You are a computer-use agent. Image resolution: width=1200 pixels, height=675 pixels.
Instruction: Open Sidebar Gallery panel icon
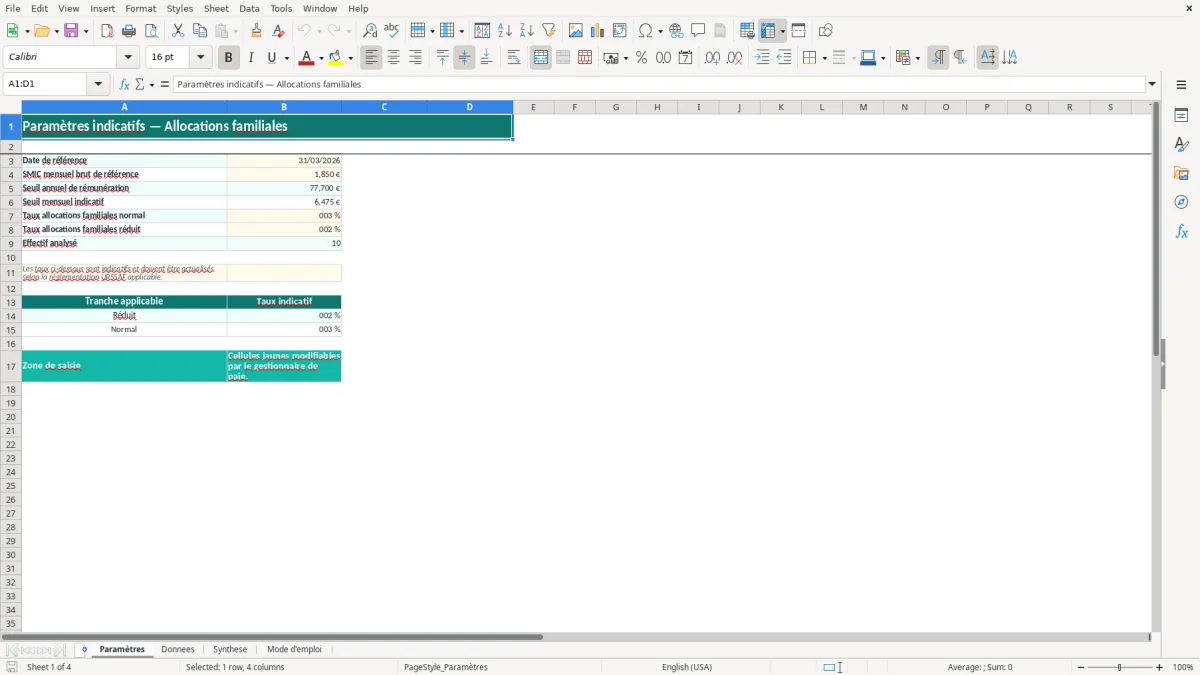pyautogui.click(x=1181, y=173)
